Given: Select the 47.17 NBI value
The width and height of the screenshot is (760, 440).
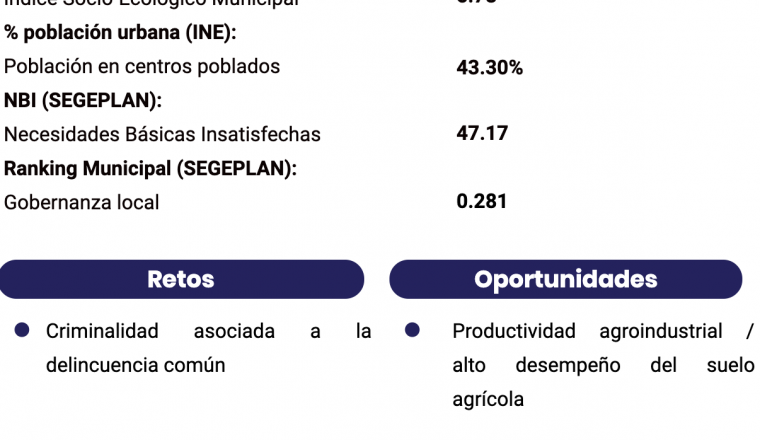Looking at the screenshot, I should coord(482,133).
